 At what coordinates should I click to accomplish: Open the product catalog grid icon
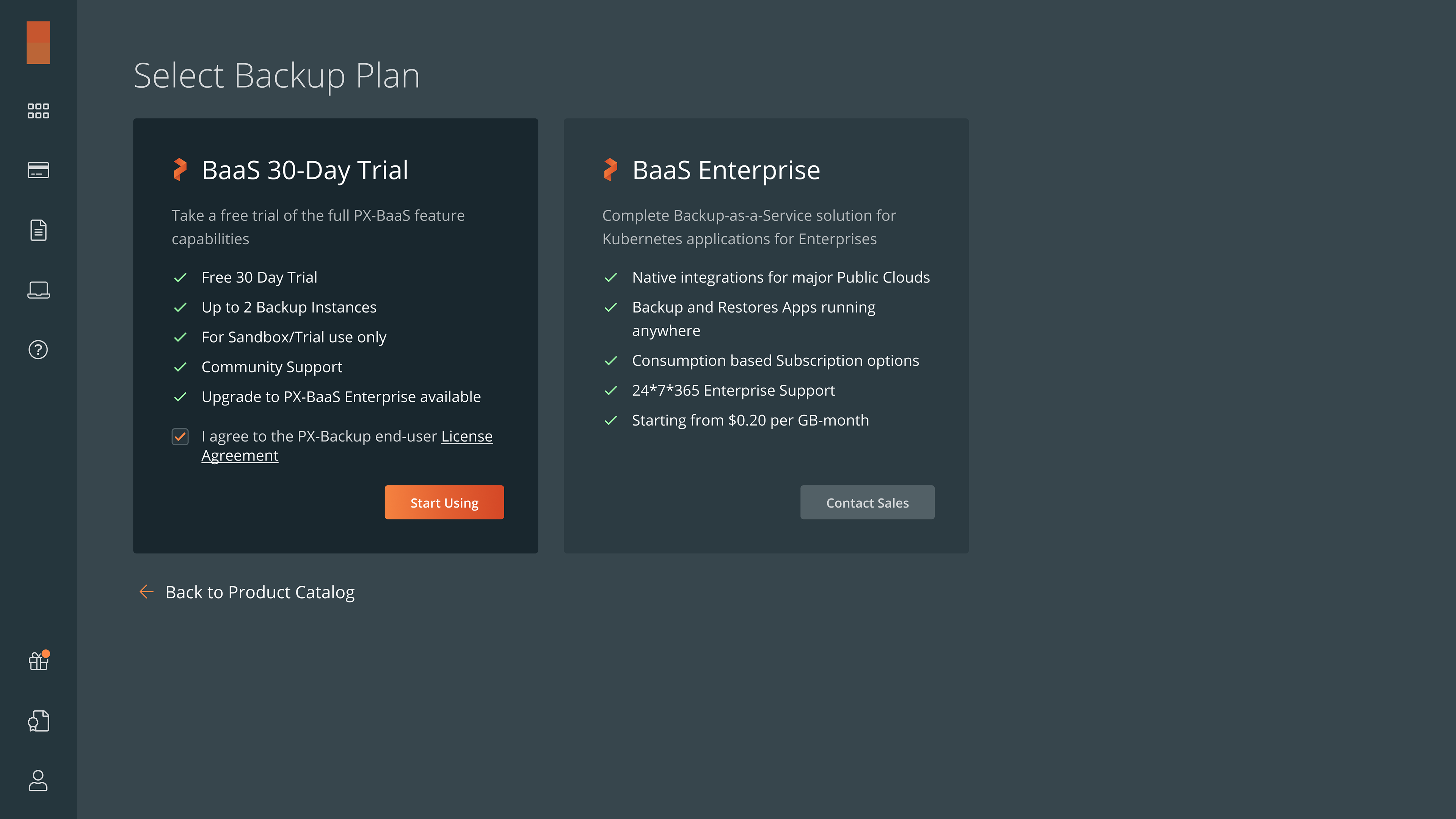coord(38,111)
